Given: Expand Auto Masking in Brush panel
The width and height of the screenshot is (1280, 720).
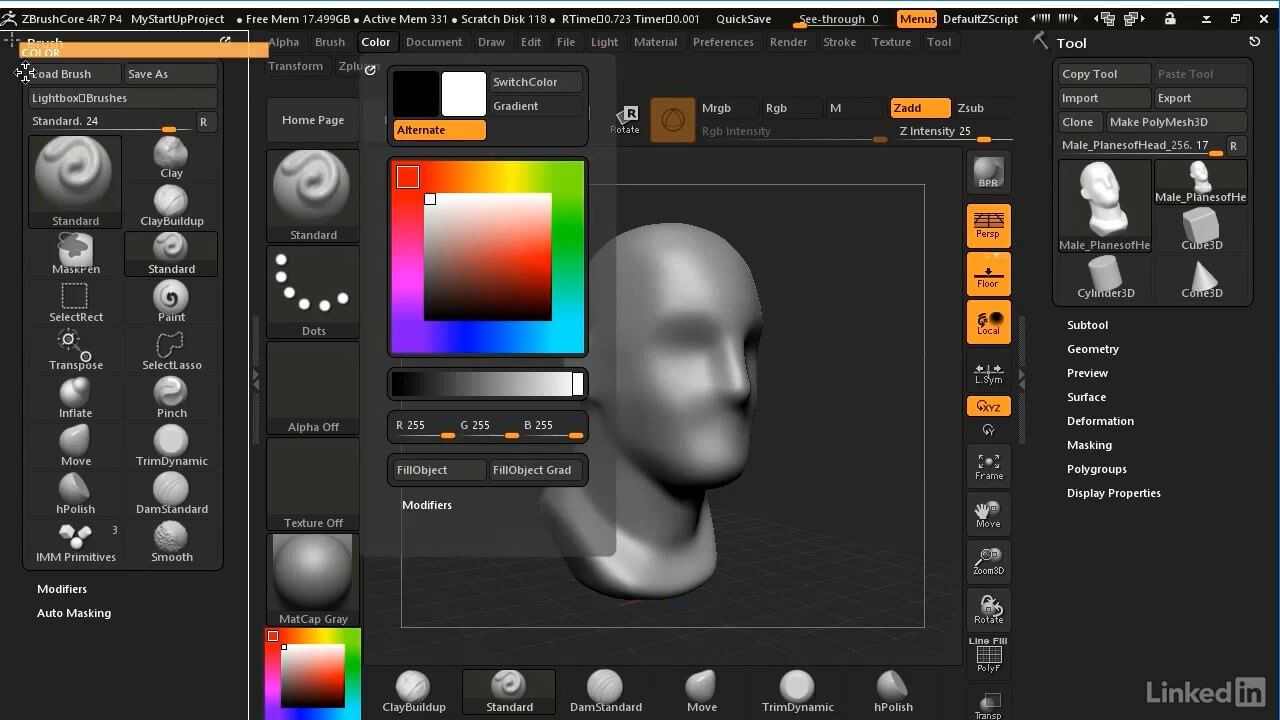Looking at the screenshot, I should [74, 613].
